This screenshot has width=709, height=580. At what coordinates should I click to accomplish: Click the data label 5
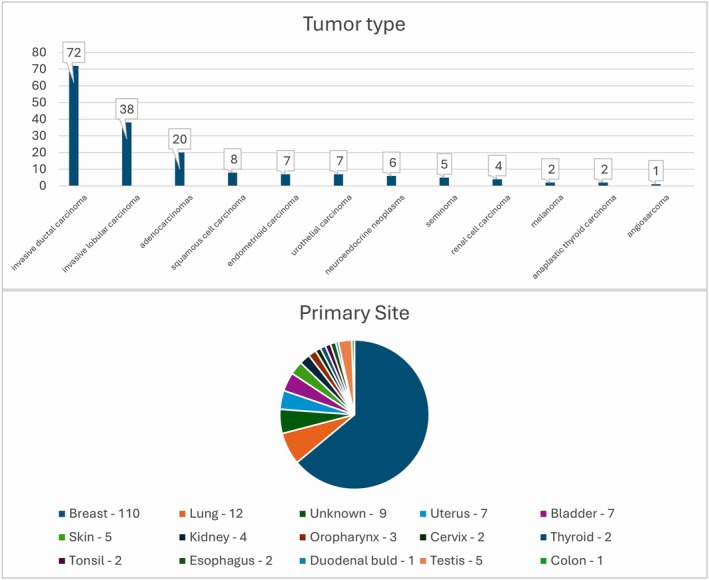tap(444, 165)
